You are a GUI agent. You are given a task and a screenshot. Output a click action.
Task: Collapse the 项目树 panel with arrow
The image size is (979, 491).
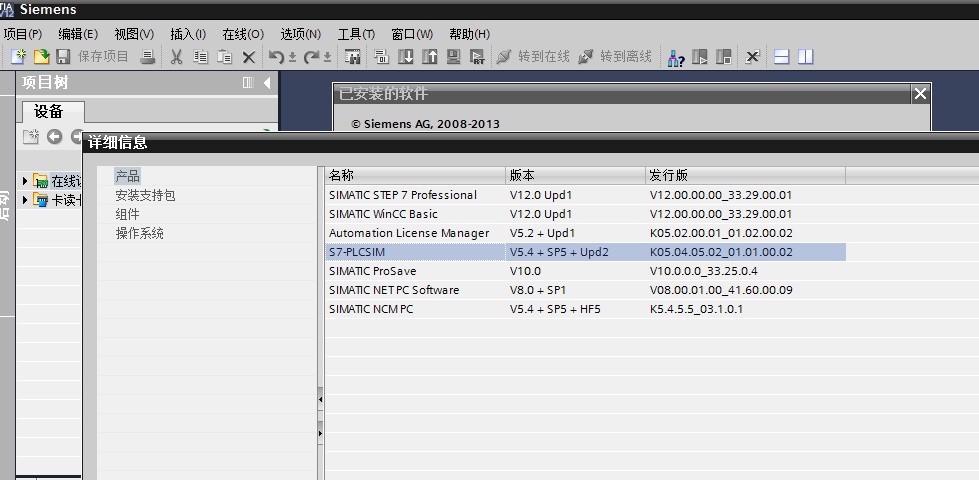coord(267,82)
